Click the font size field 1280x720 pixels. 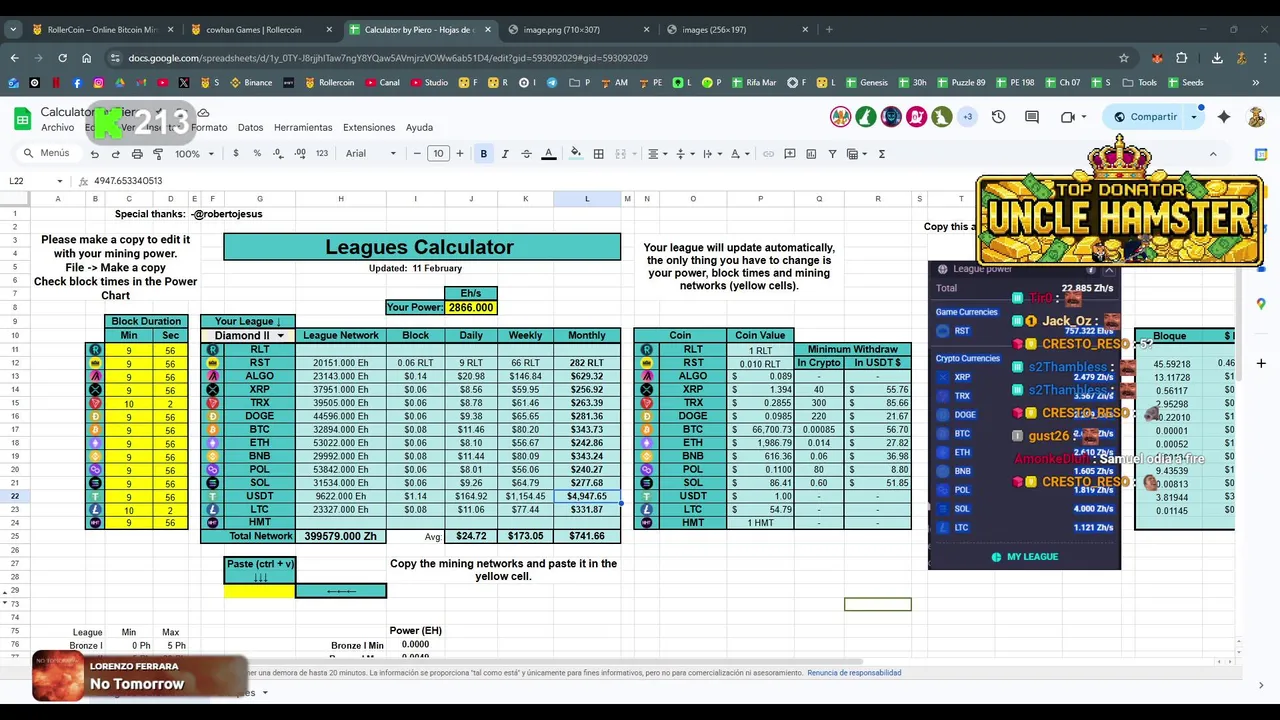coord(438,154)
